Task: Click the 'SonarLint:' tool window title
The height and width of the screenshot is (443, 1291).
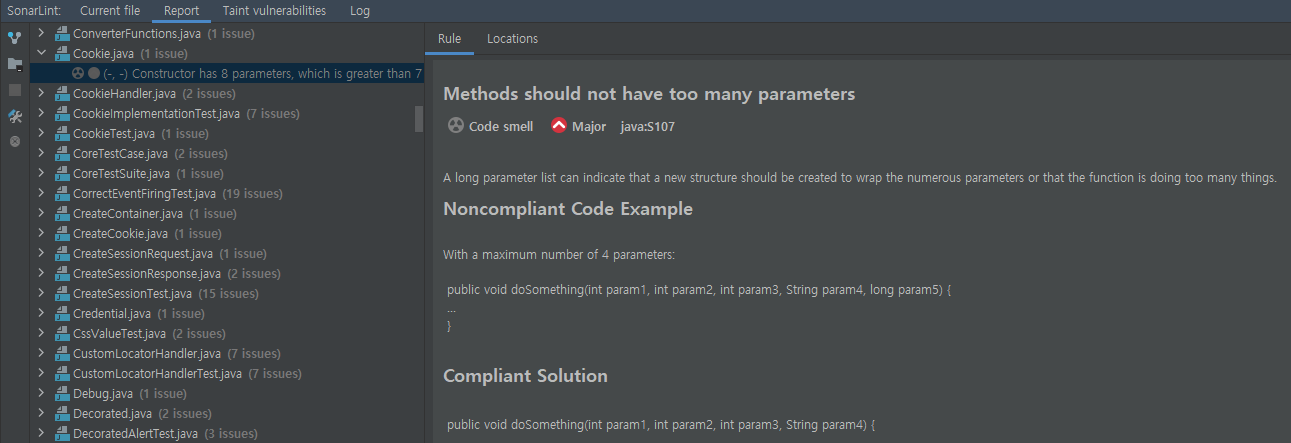Action: [x=34, y=11]
